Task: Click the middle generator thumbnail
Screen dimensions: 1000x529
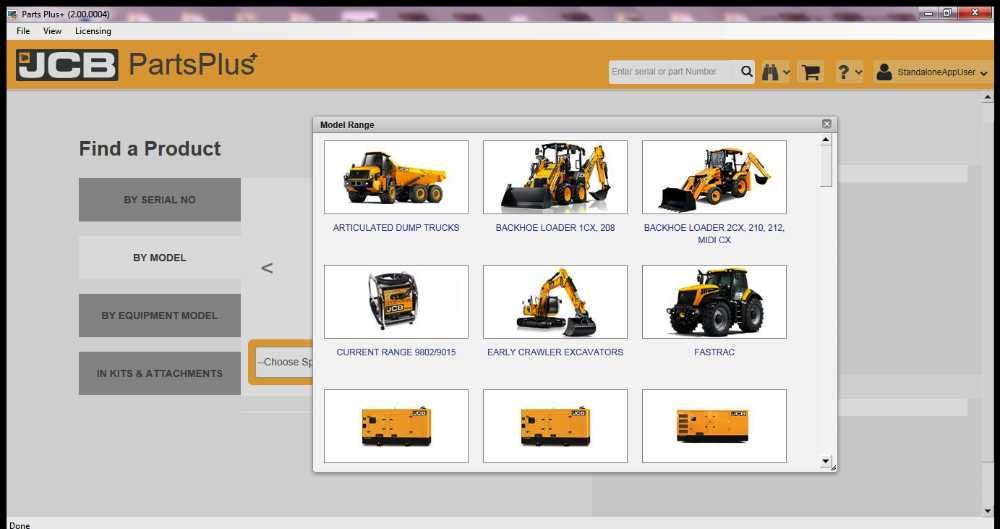Action: pyautogui.click(x=555, y=426)
